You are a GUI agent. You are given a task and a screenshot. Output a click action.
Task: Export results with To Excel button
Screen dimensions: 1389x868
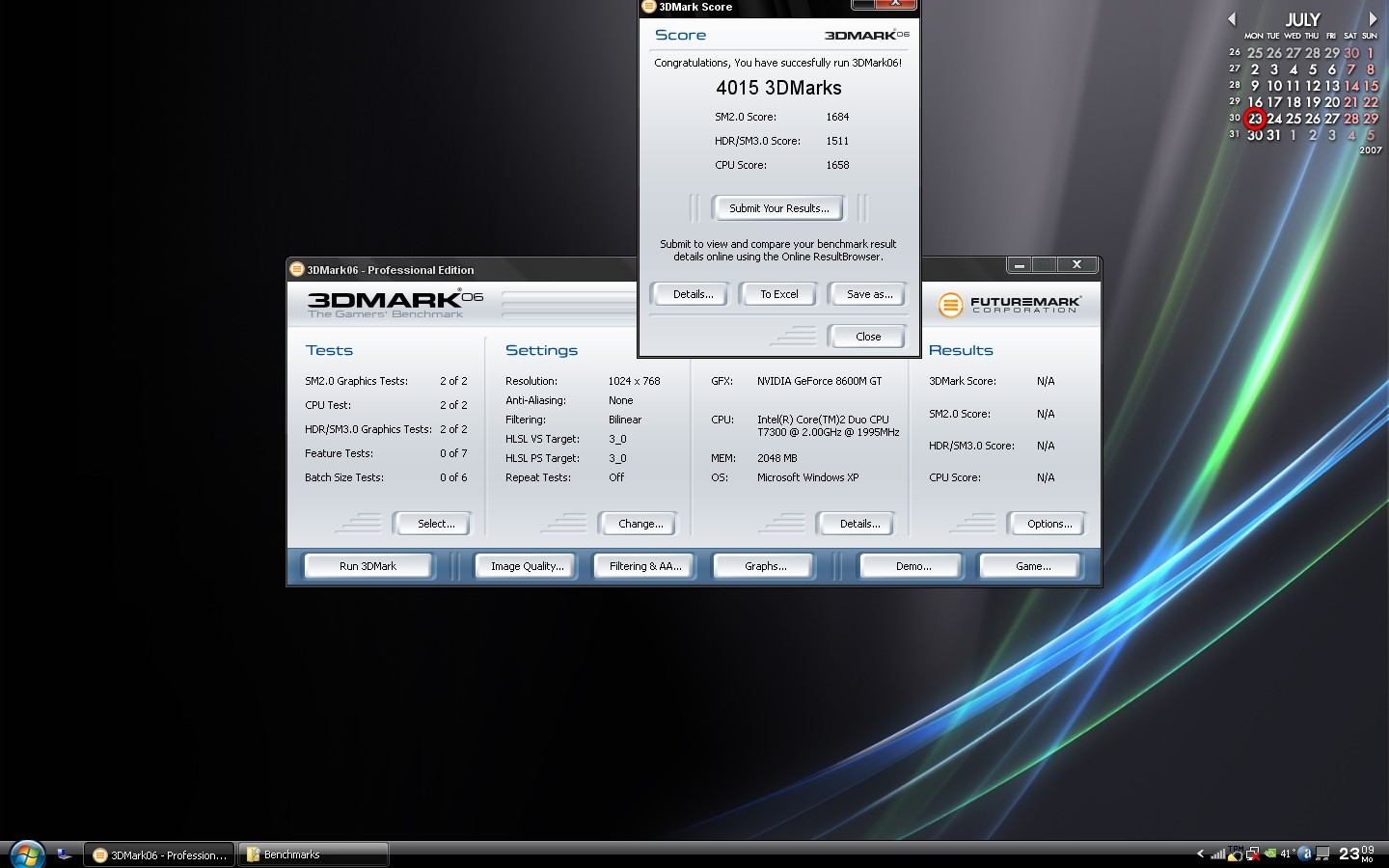tap(778, 294)
